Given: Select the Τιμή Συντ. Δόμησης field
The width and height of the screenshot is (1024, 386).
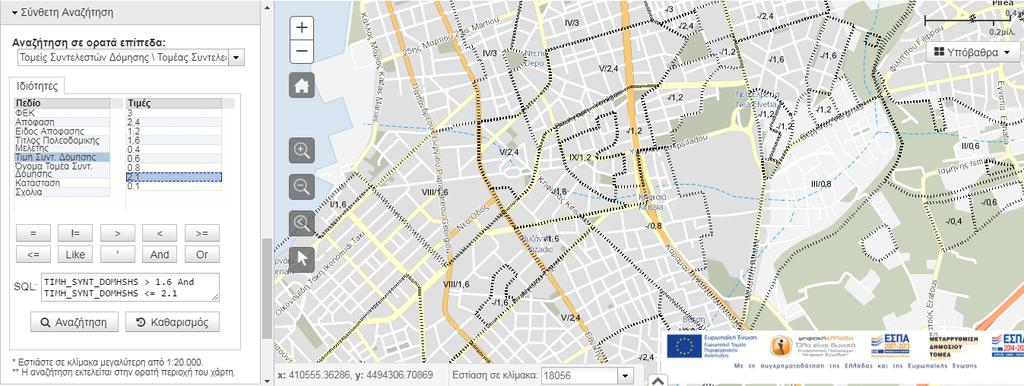Looking at the screenshot, I should (x=62, y=157).
